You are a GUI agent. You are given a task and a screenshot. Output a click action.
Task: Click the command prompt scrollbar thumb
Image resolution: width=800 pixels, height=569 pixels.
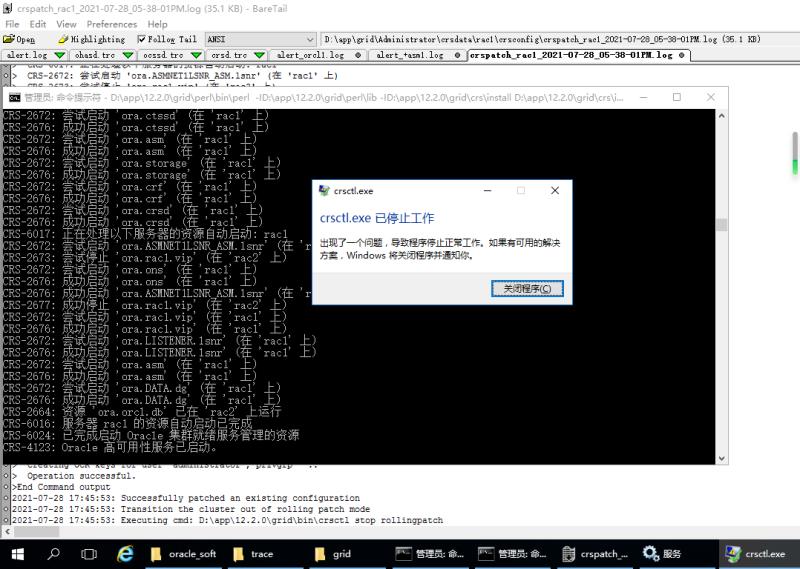coord(721,225)
